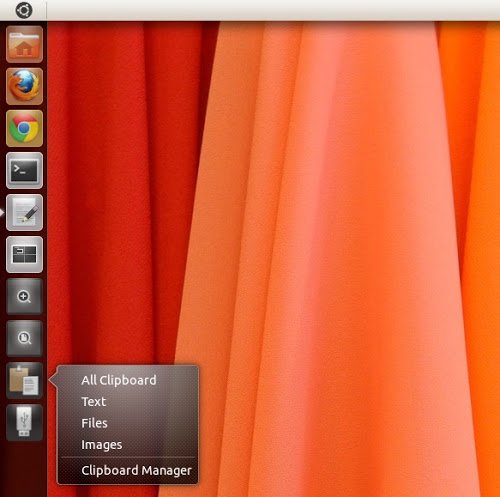Click the empty top panel bar
This screenshot has width=500, height=497.
pos(273,10)
